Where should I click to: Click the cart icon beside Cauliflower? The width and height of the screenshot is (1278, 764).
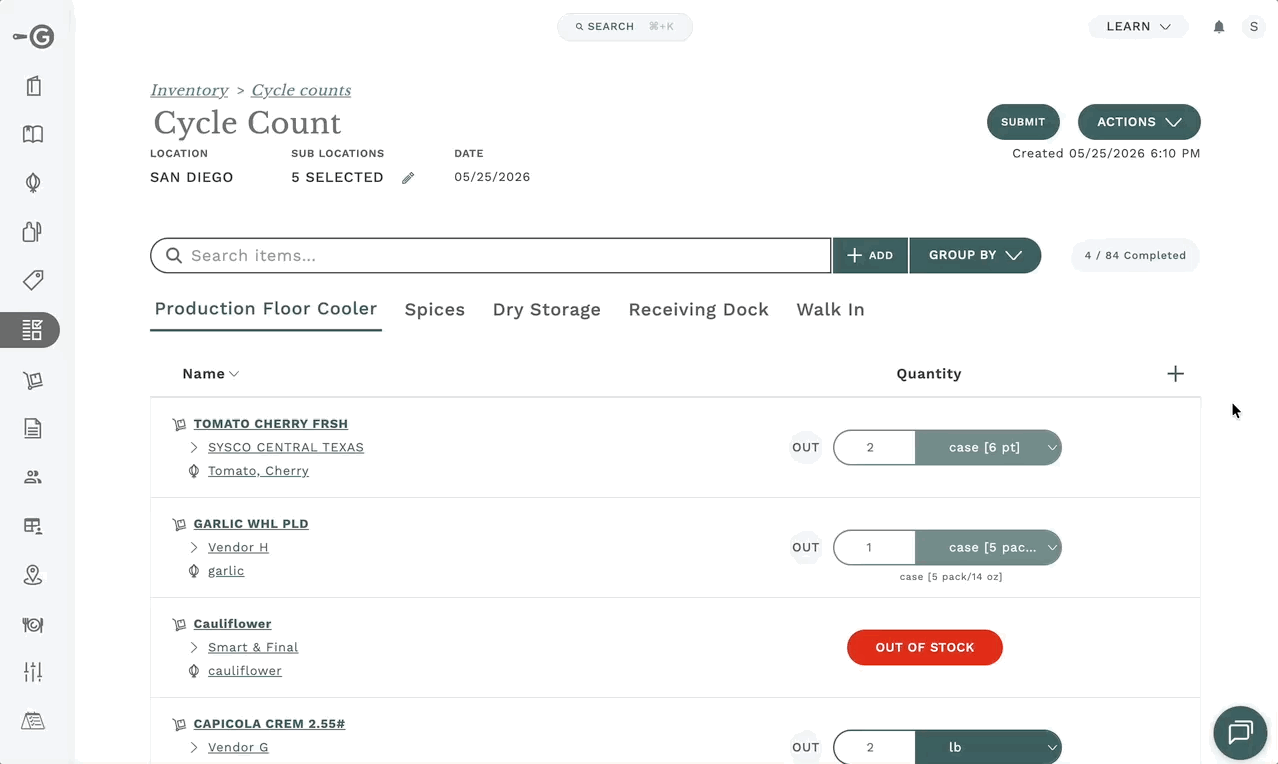click(x=179, y=624)
